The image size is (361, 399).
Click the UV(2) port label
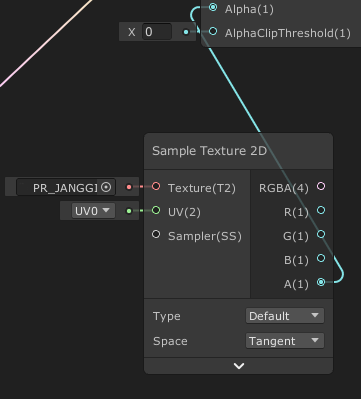point(184,212)
